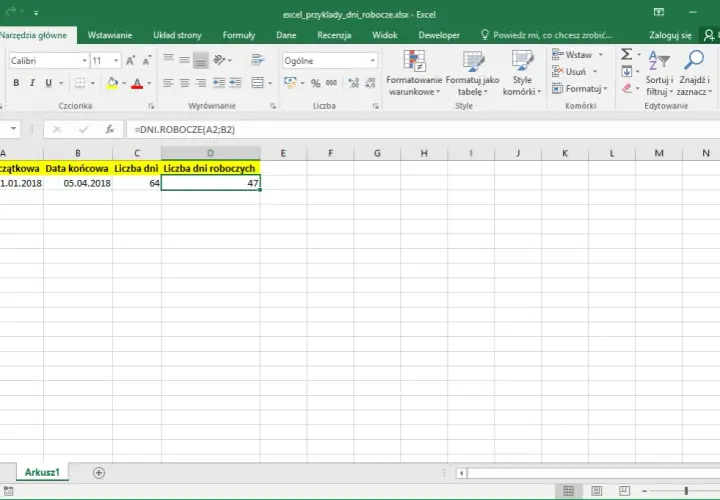Switch to Deweloper tab
The height and width of the screenshot is (500, 720).
click(x=439, y=35)
